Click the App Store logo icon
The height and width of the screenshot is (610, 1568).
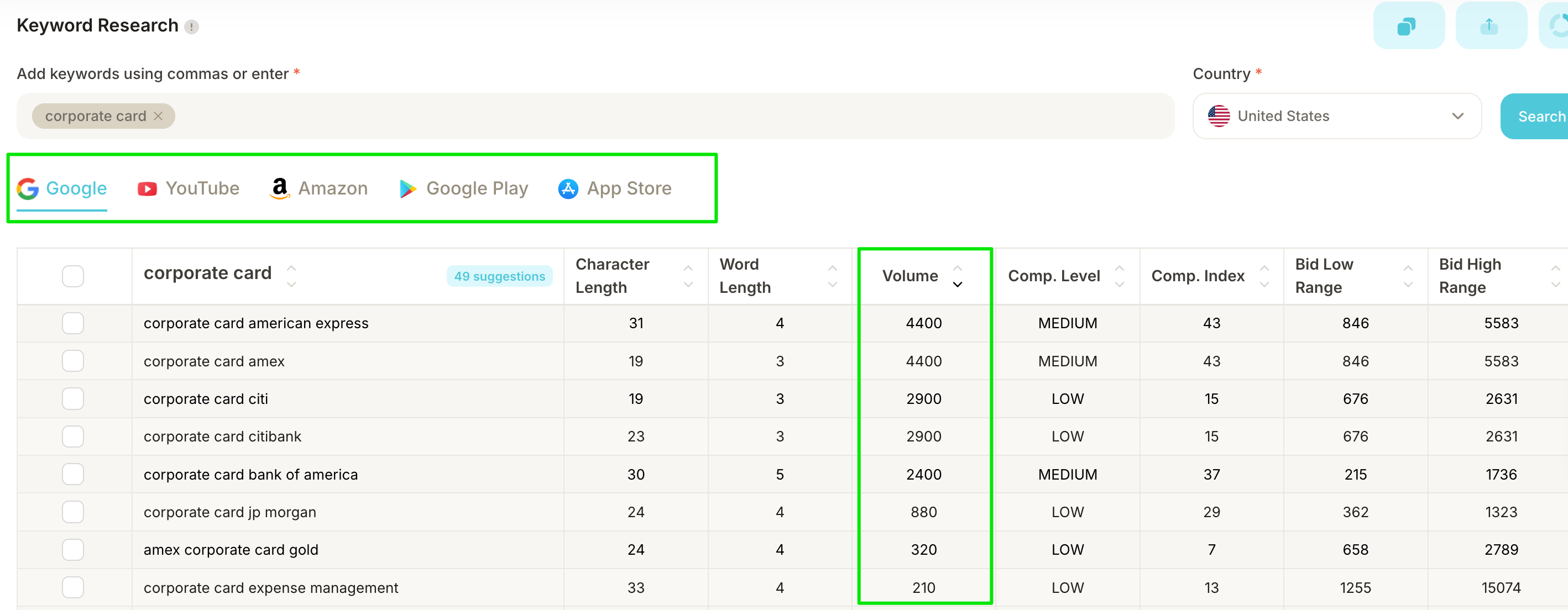[x=568, y=189]
